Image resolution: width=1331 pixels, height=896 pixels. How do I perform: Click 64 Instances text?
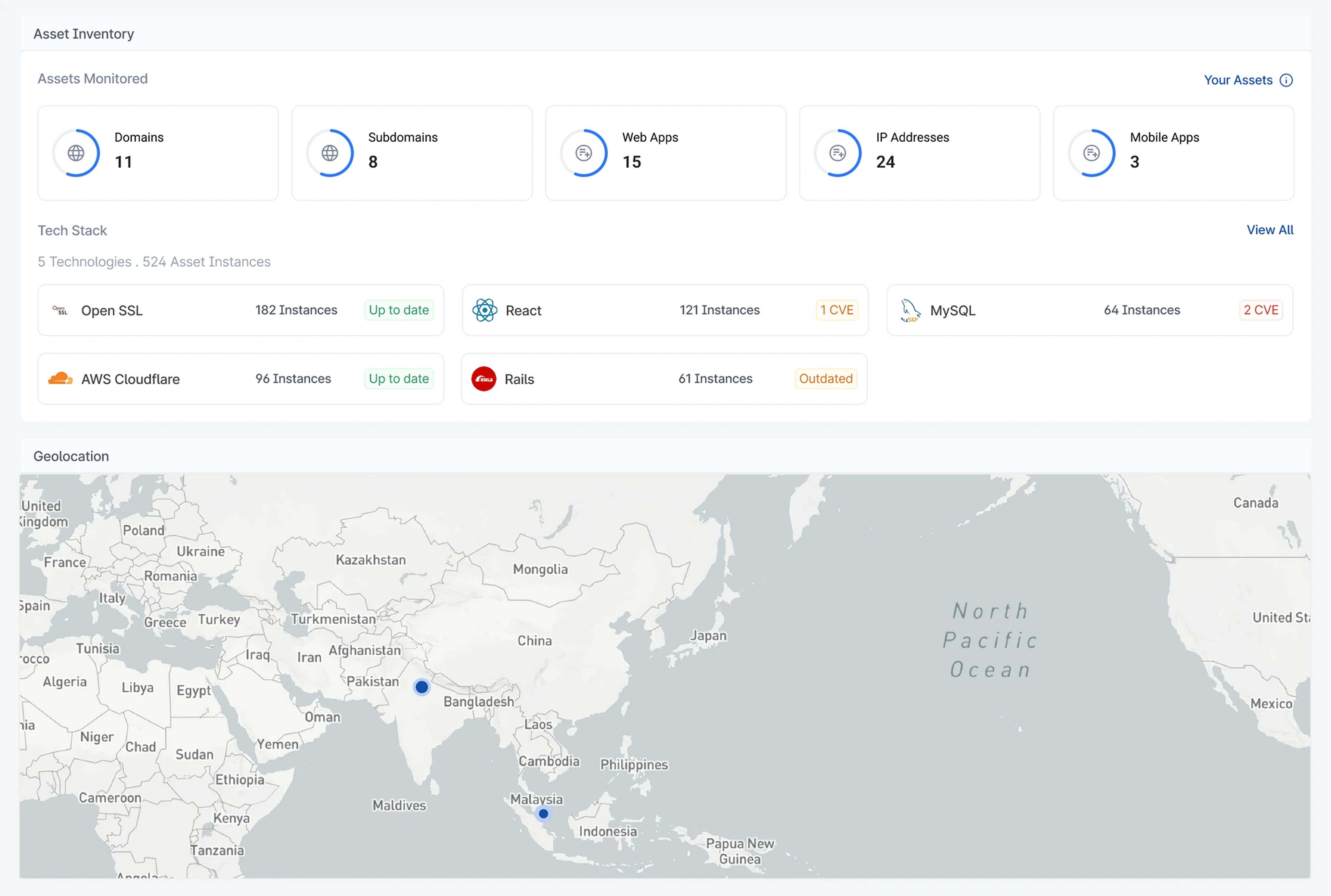1142,310
